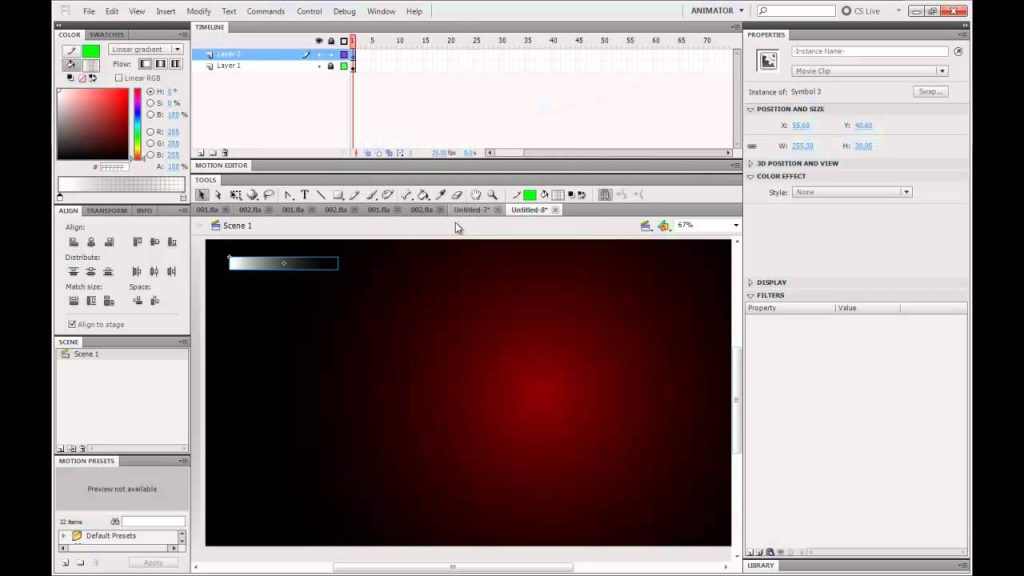The height and width of the screenshot is (576, 1024).
Task: Select the S saturation radio button
Action: tap(150, 103)
